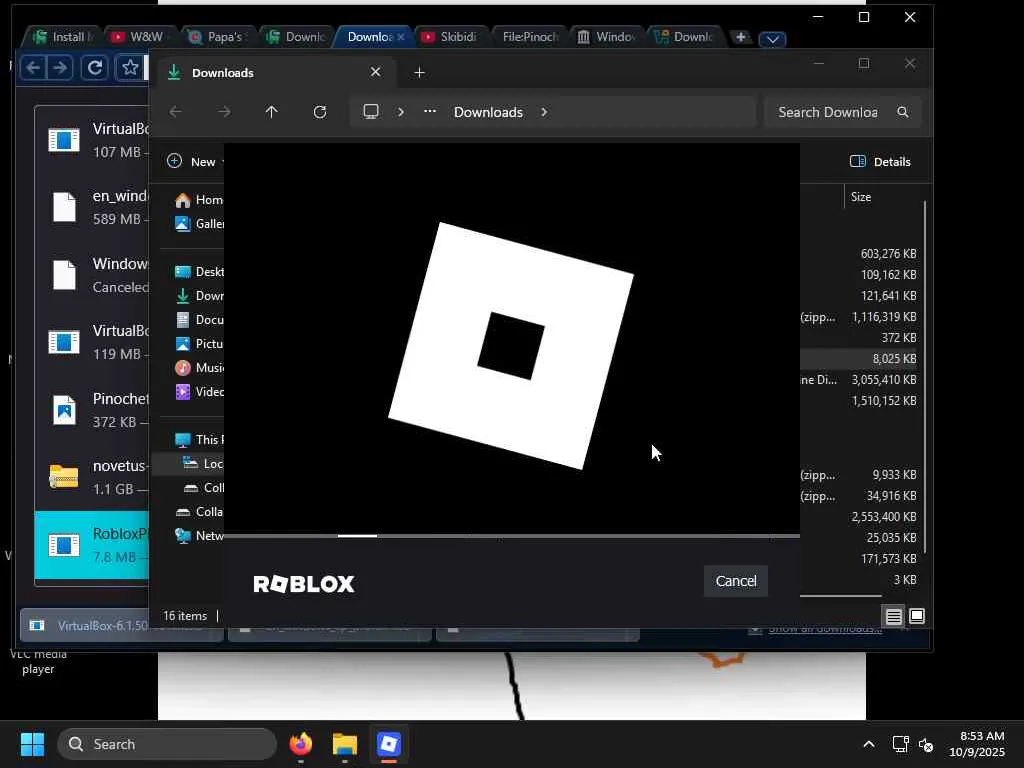Open Home in the navigation pane
This screenshot has width=1024, height=768.
click(x=199, y=200)
